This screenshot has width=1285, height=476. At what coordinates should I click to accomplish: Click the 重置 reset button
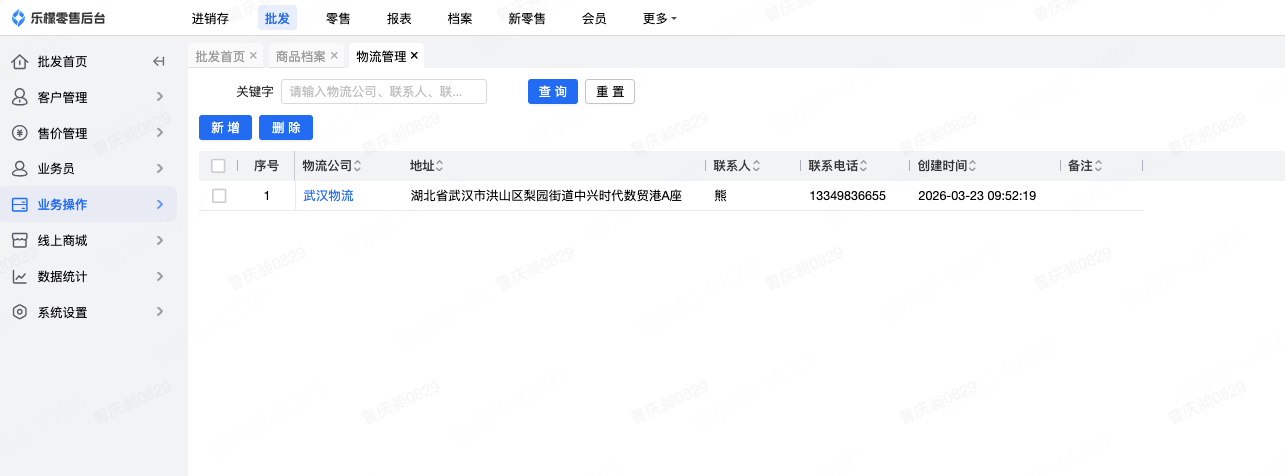610,92
